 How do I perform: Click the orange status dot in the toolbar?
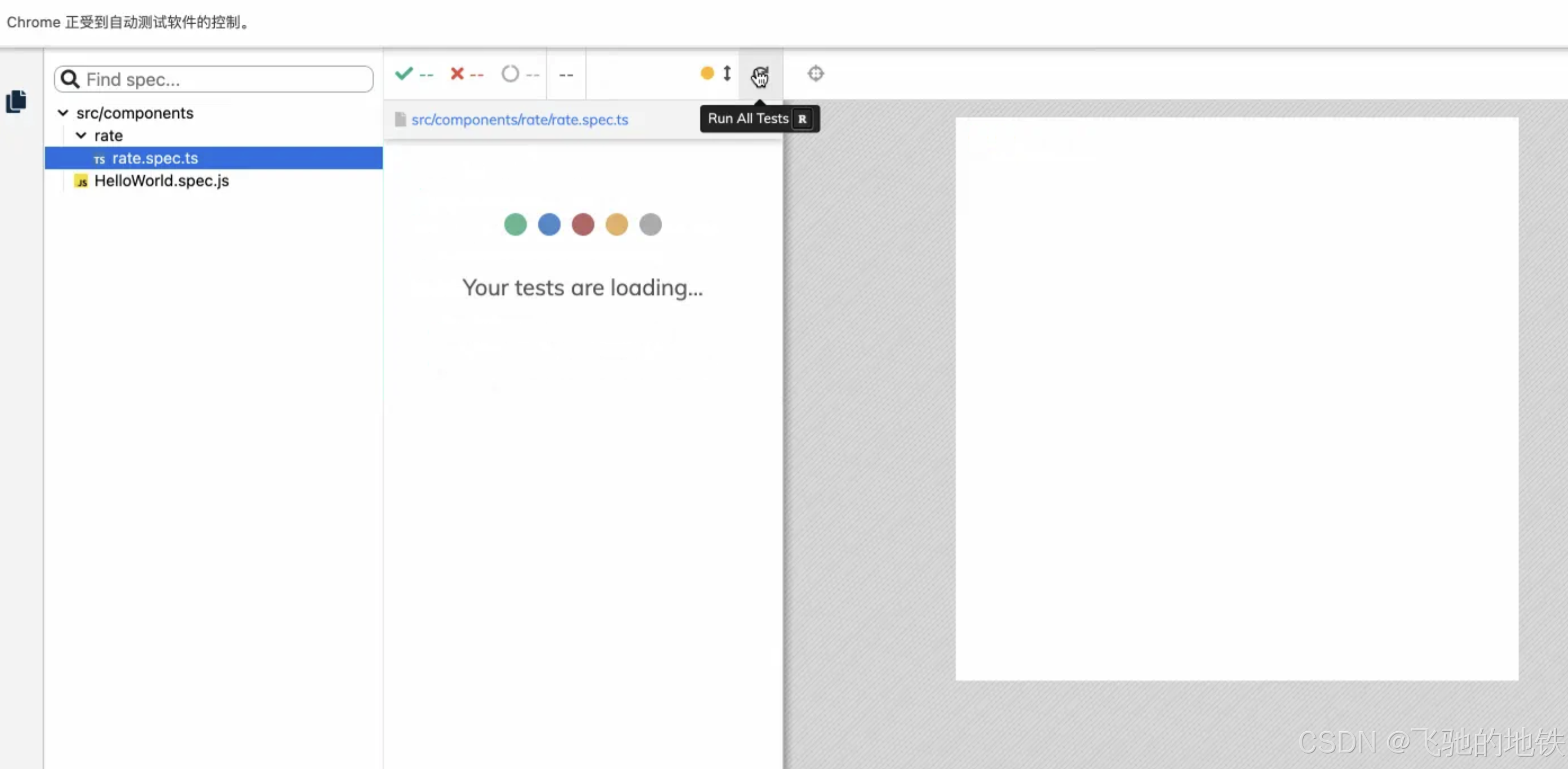coord(707,74)
